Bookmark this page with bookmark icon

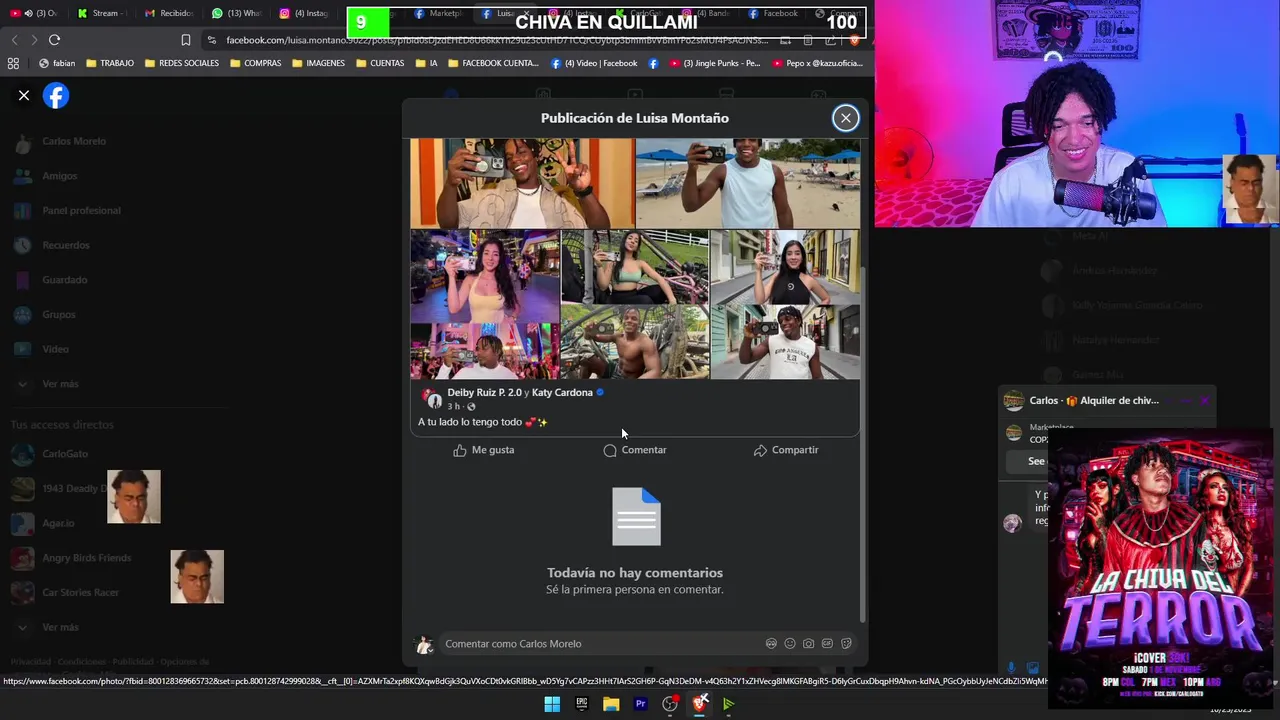click(x=186, y=40)
